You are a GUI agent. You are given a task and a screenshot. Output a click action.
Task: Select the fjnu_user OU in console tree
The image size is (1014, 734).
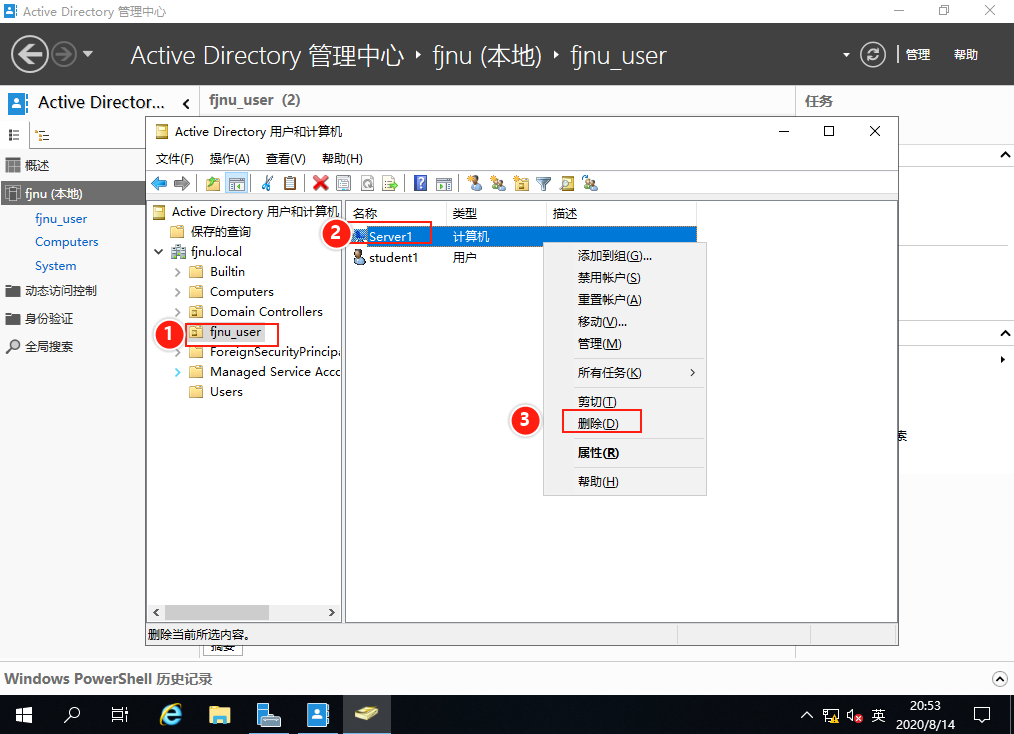pos(235,332)
